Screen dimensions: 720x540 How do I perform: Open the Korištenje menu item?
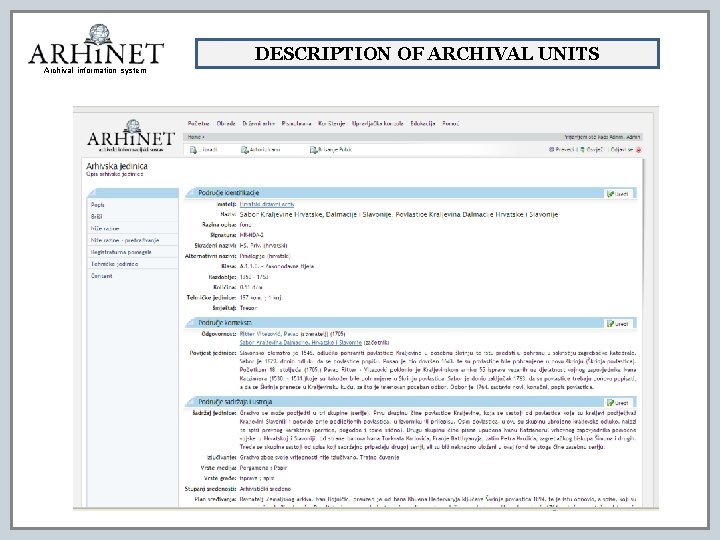[332, 124]
